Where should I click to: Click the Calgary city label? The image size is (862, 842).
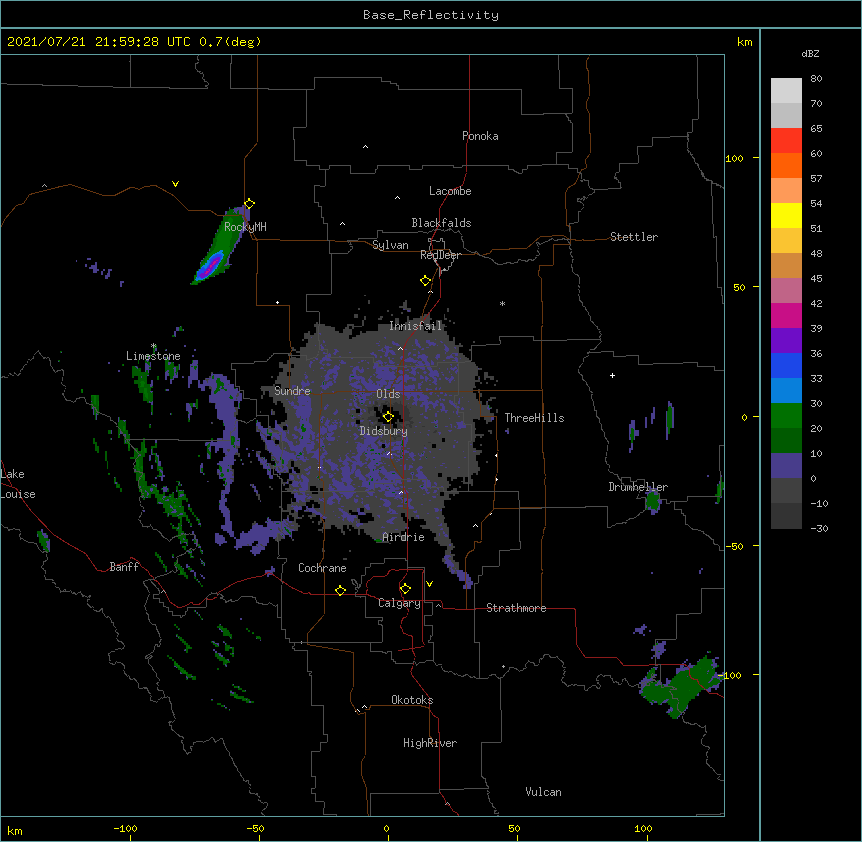pyautogui.click(x=399, y=603)
